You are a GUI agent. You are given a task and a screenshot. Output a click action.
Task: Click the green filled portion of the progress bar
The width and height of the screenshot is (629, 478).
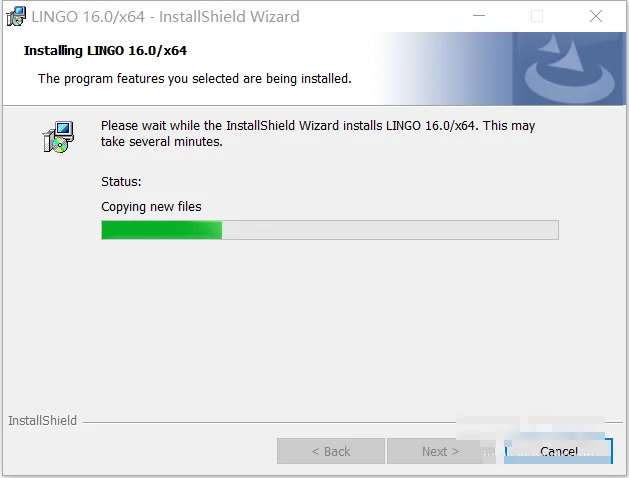pos(162,230)
